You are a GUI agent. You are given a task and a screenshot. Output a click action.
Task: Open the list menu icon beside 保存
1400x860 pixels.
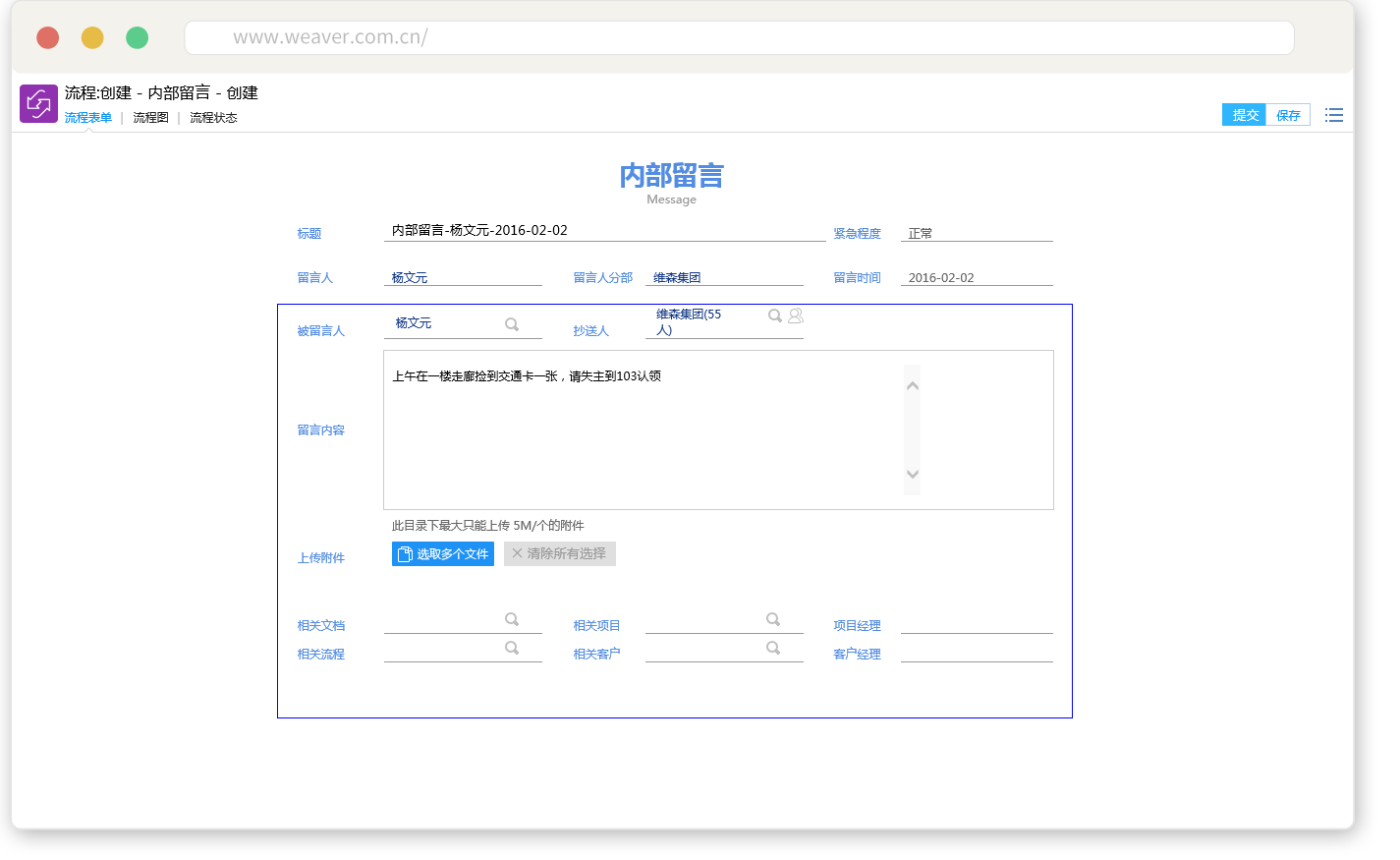(x=1333, y=115)
